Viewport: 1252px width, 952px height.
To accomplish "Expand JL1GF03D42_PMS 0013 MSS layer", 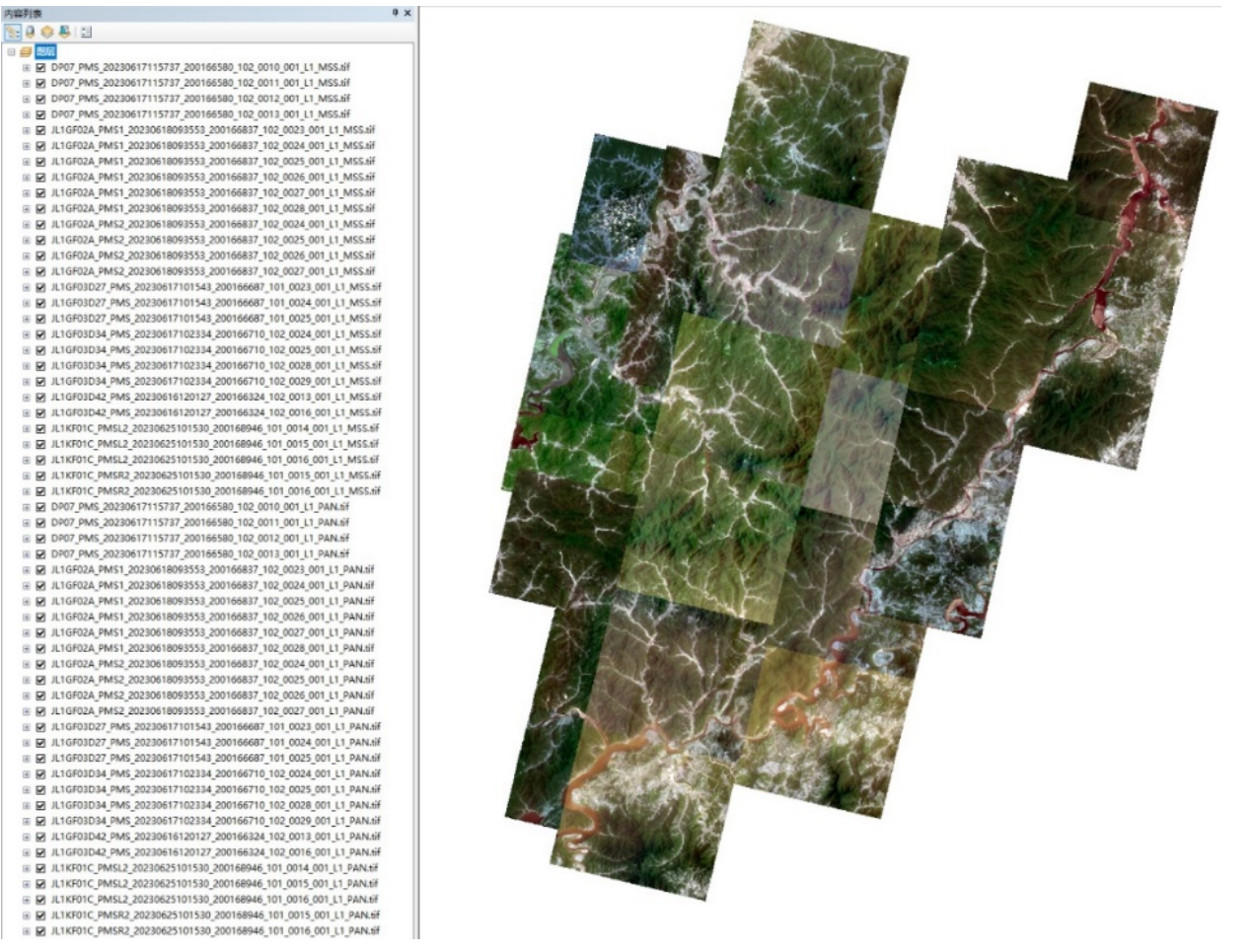I will click(27, 397).
